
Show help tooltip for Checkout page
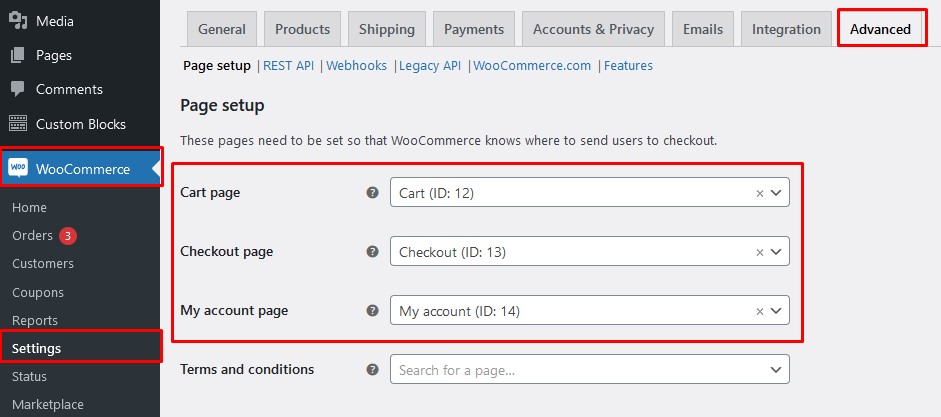point(372,252)
